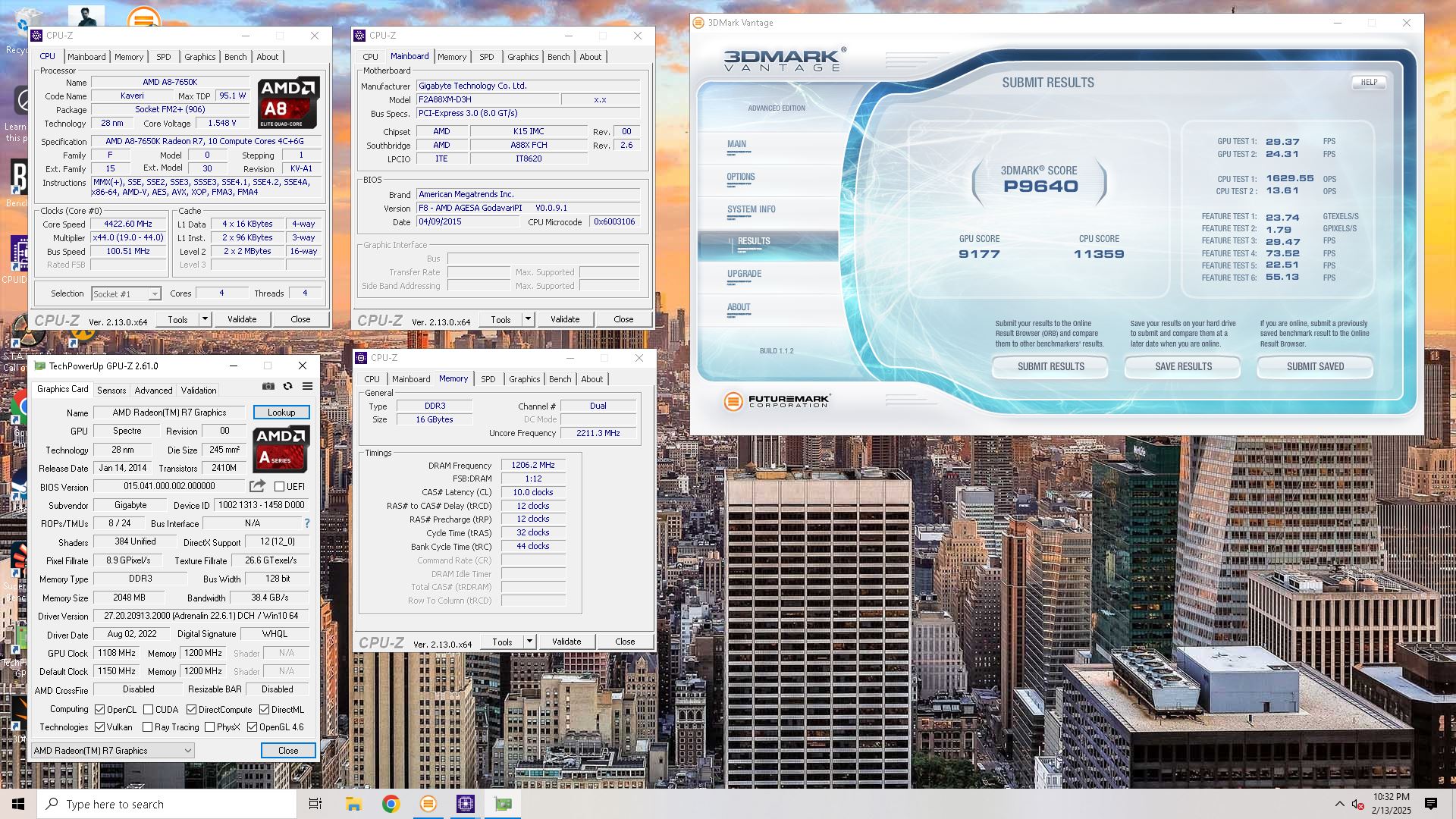Switch to Mainboard tab in CPU window
Screen dimensions: 1456x819
point(86,57)
